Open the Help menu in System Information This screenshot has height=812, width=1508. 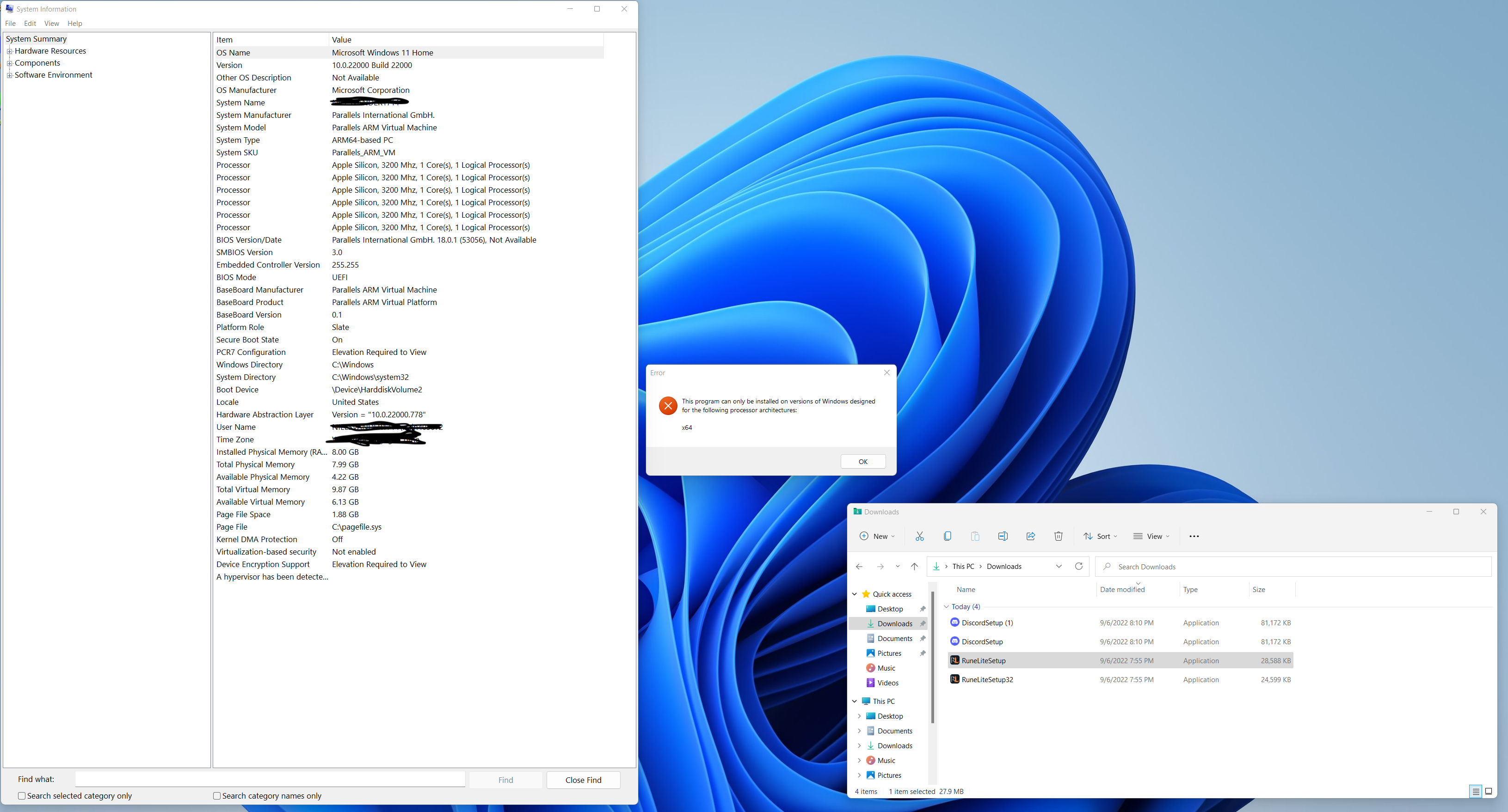[75, 24]
